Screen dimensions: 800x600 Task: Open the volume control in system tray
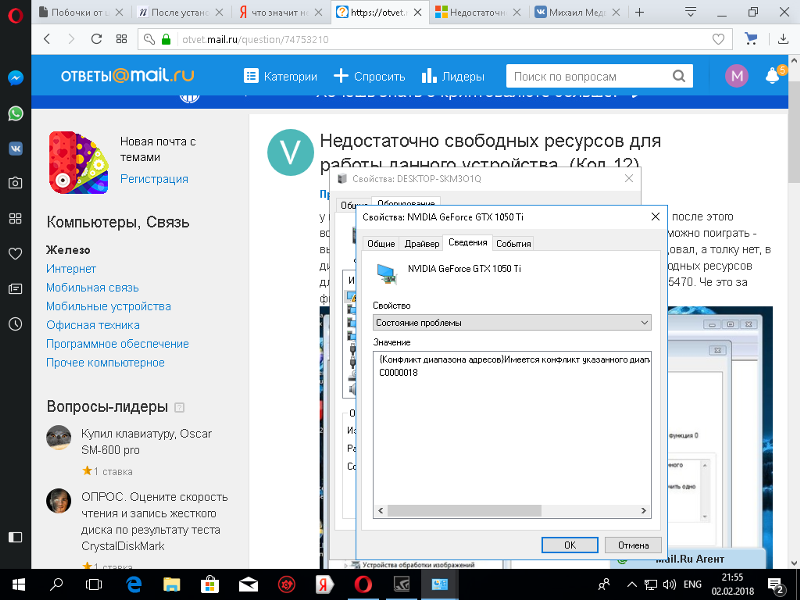pyautogui.click(x=668, y=585)
